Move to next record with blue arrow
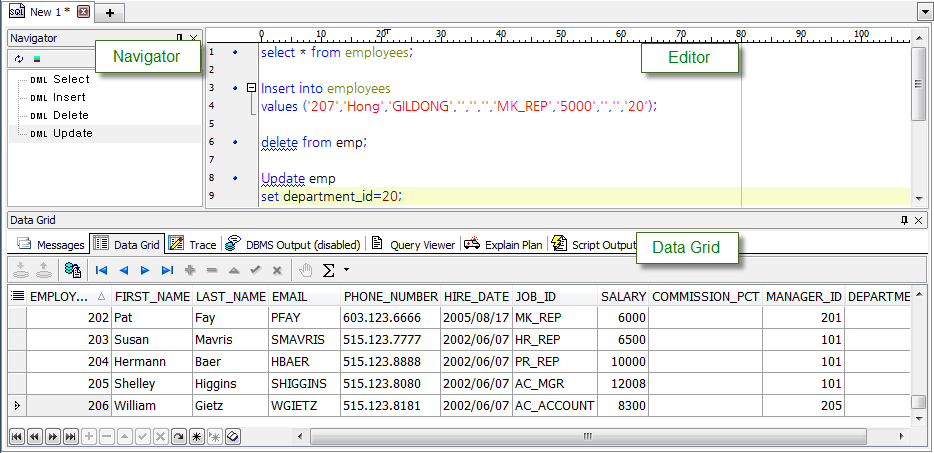The height and width of the screenshot is (453, 934). [145, 270]
